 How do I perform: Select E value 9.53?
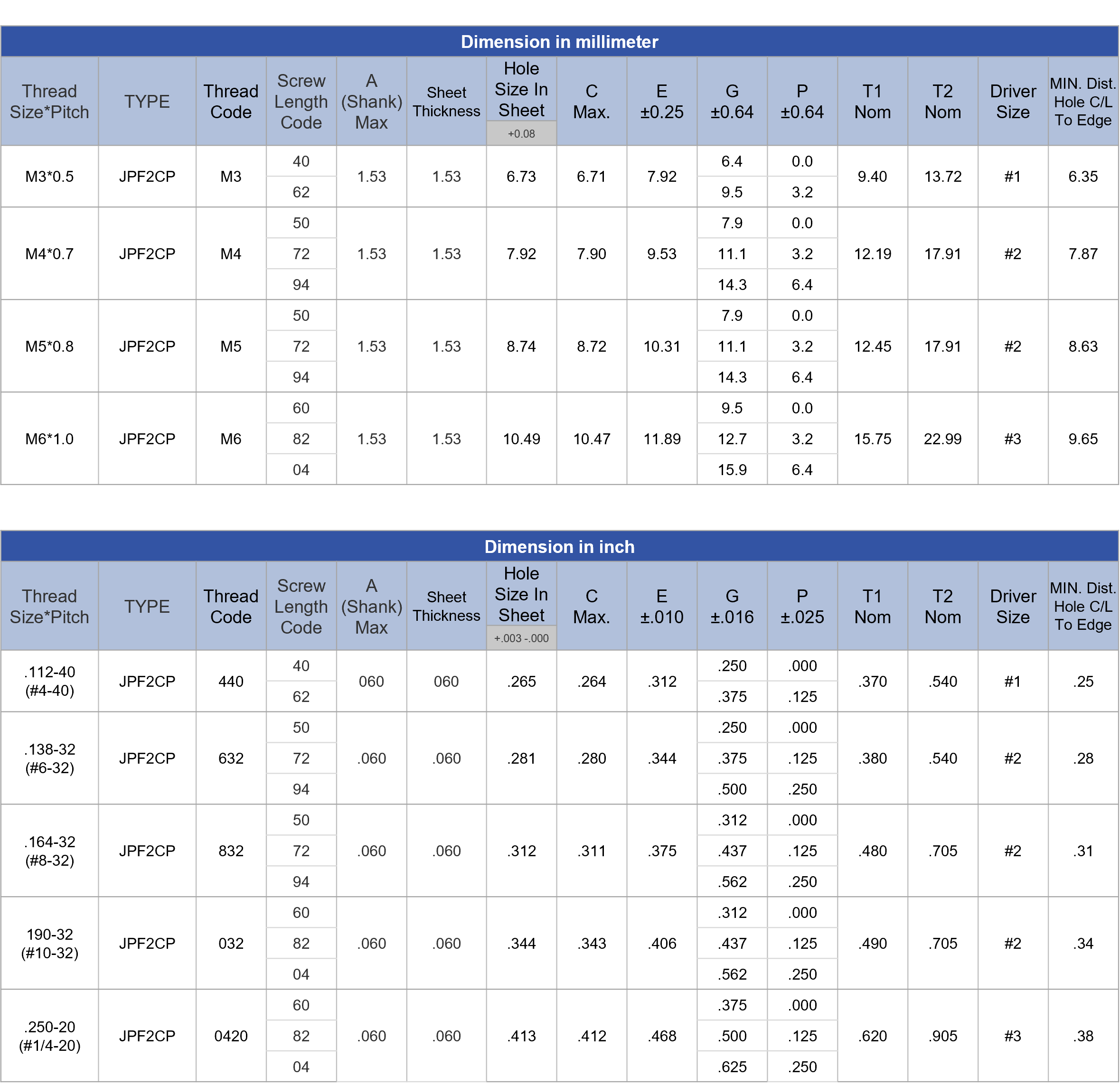tap(662, 253)
